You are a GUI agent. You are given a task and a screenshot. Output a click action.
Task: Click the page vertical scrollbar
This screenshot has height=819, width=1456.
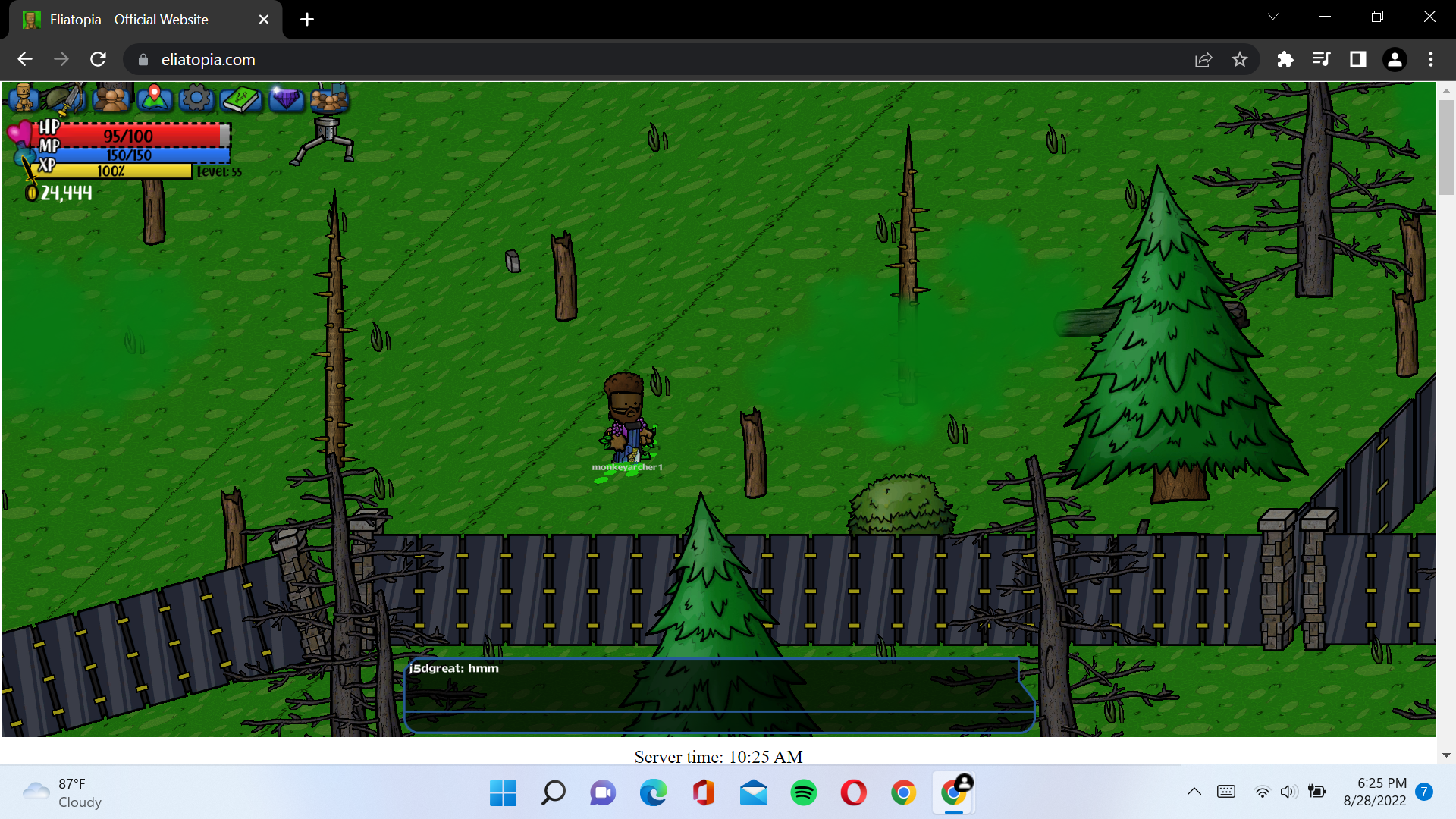1446,148
